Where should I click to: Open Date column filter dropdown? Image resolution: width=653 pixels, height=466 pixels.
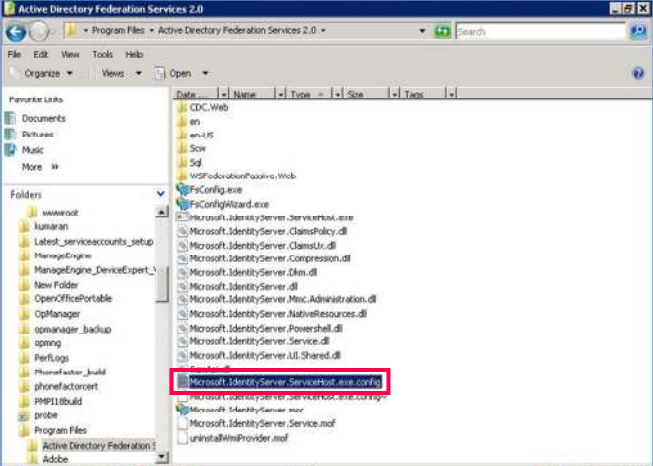point(224,95)
